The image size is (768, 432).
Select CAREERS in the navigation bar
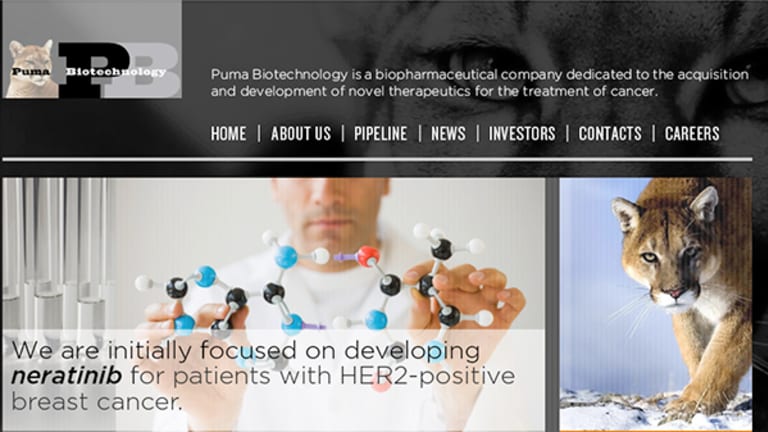coord(692,133)
